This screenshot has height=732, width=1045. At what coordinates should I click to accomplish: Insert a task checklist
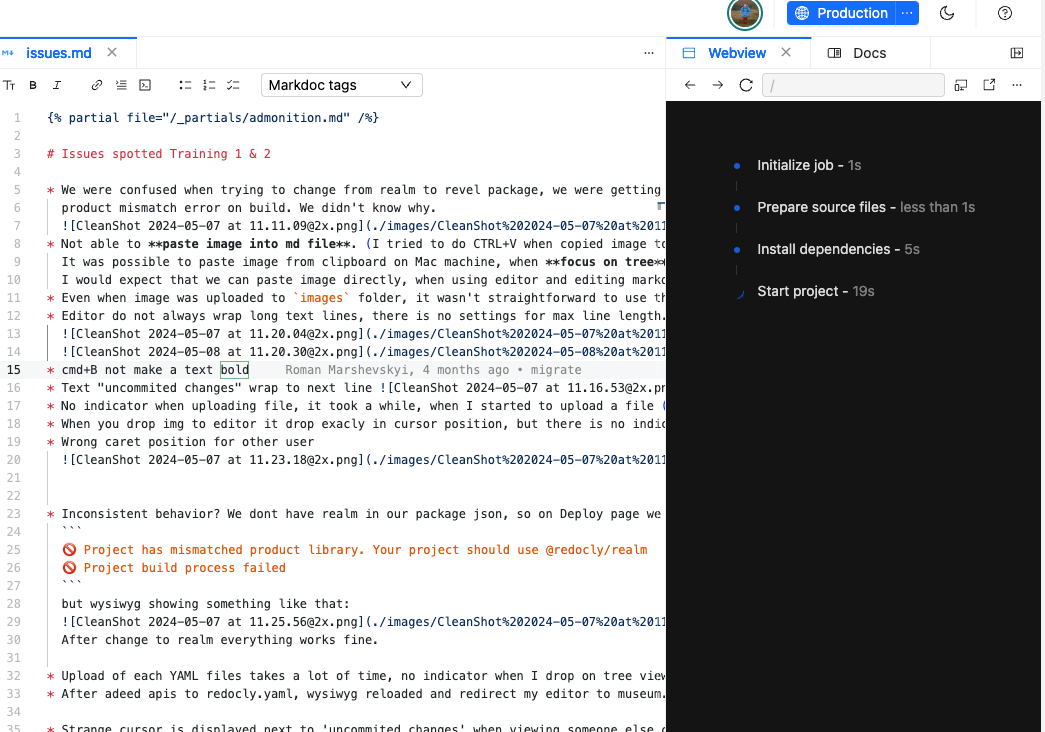coord(233,85)
